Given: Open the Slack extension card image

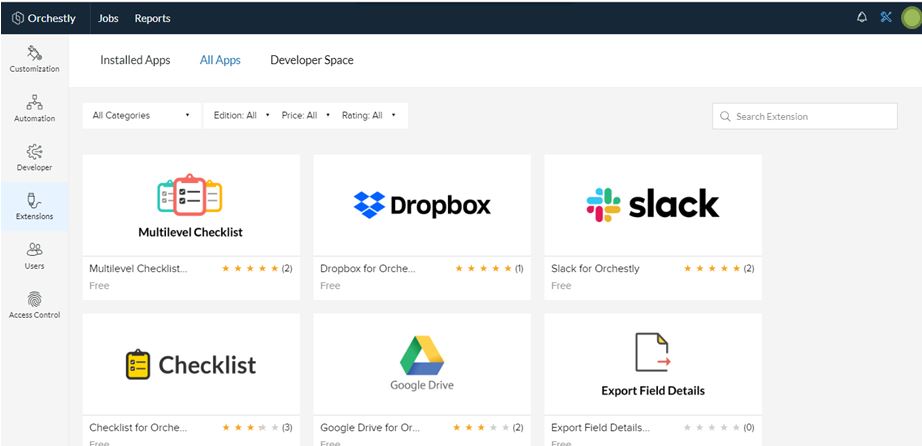Looking at the screenshot, I should [653, 205].
